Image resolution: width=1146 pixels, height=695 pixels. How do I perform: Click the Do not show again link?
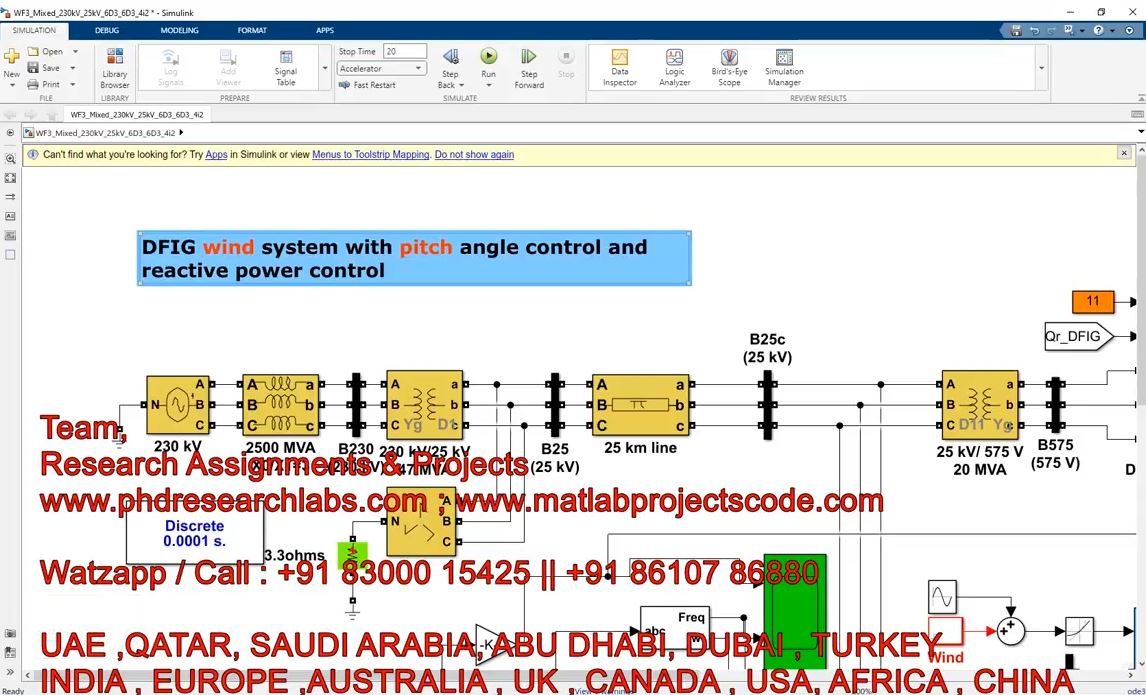[474, 155]
